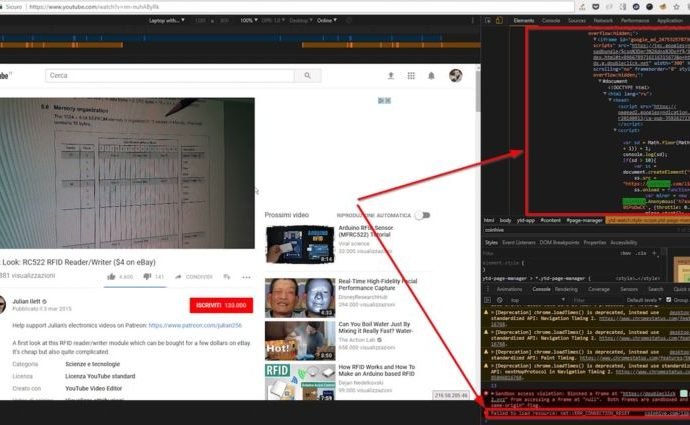Click the console sidebar toggle icon
690x425 pixels.
pyautogui.click(x=487, y=300)
